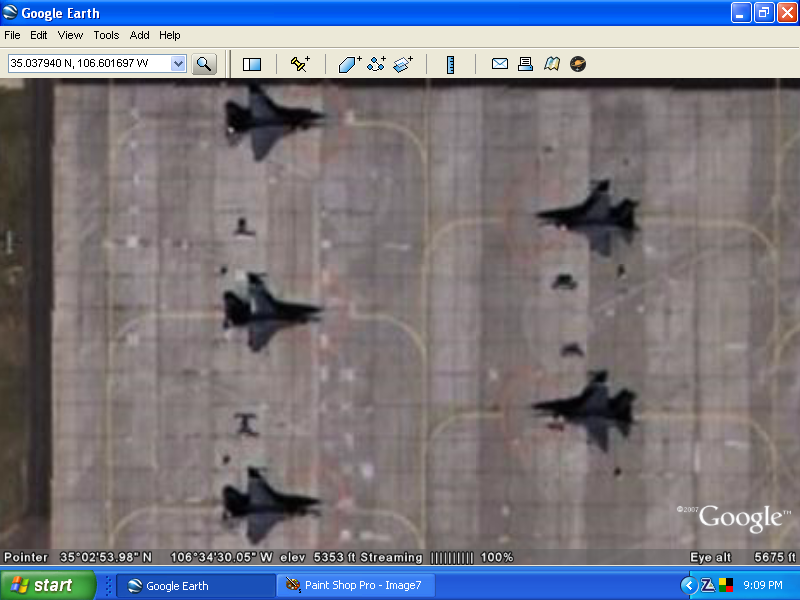Viewport: 800px width, 600px height.
Task: Open view in Google Maps icon
Action: (552, 64)
